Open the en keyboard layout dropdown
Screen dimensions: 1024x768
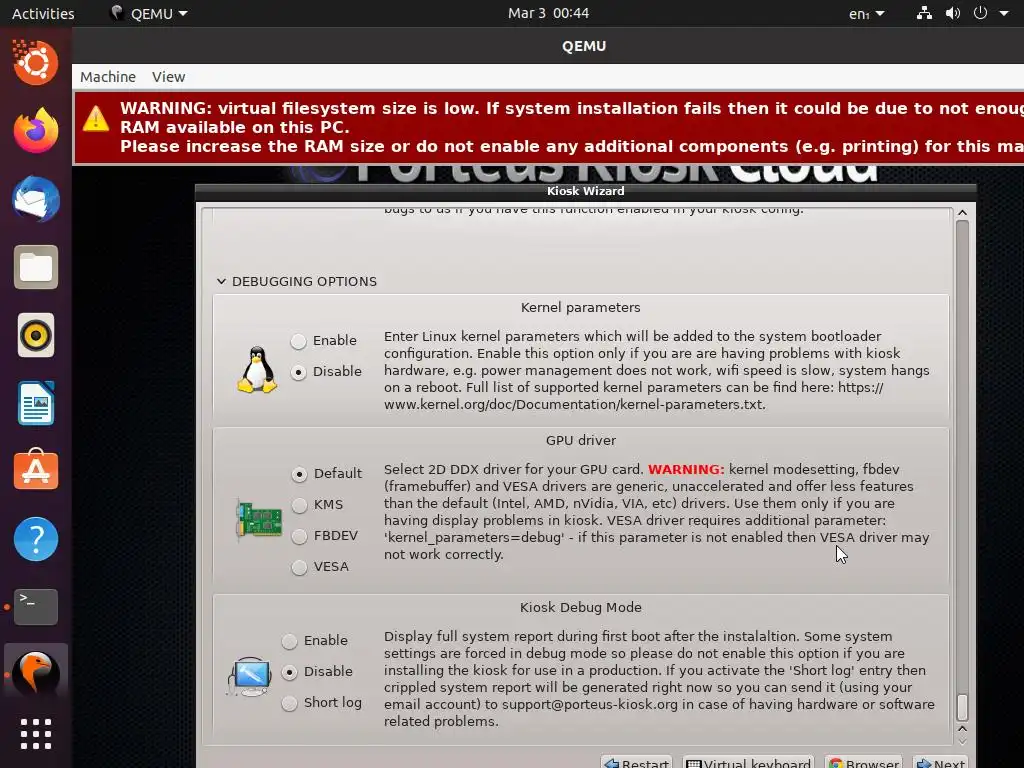867,13
